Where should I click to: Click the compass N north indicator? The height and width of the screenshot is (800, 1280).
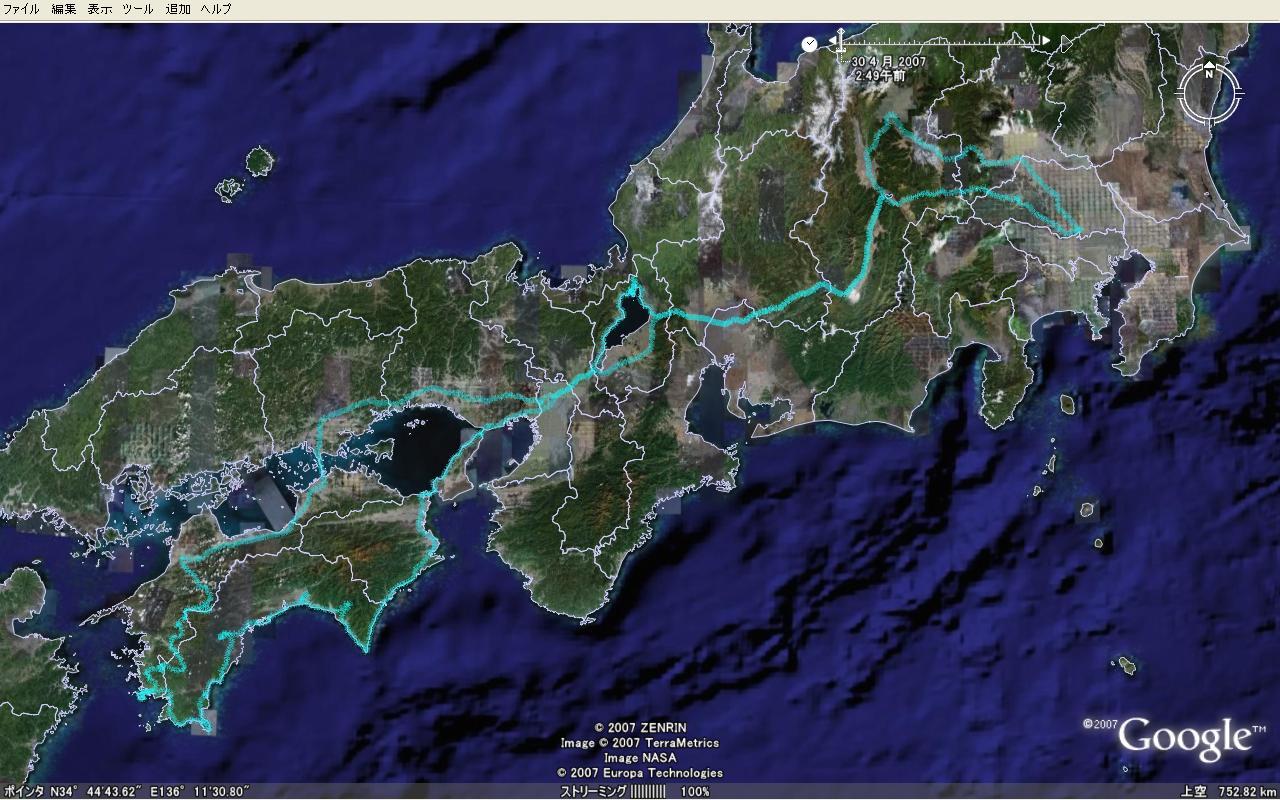point(1209,71)
